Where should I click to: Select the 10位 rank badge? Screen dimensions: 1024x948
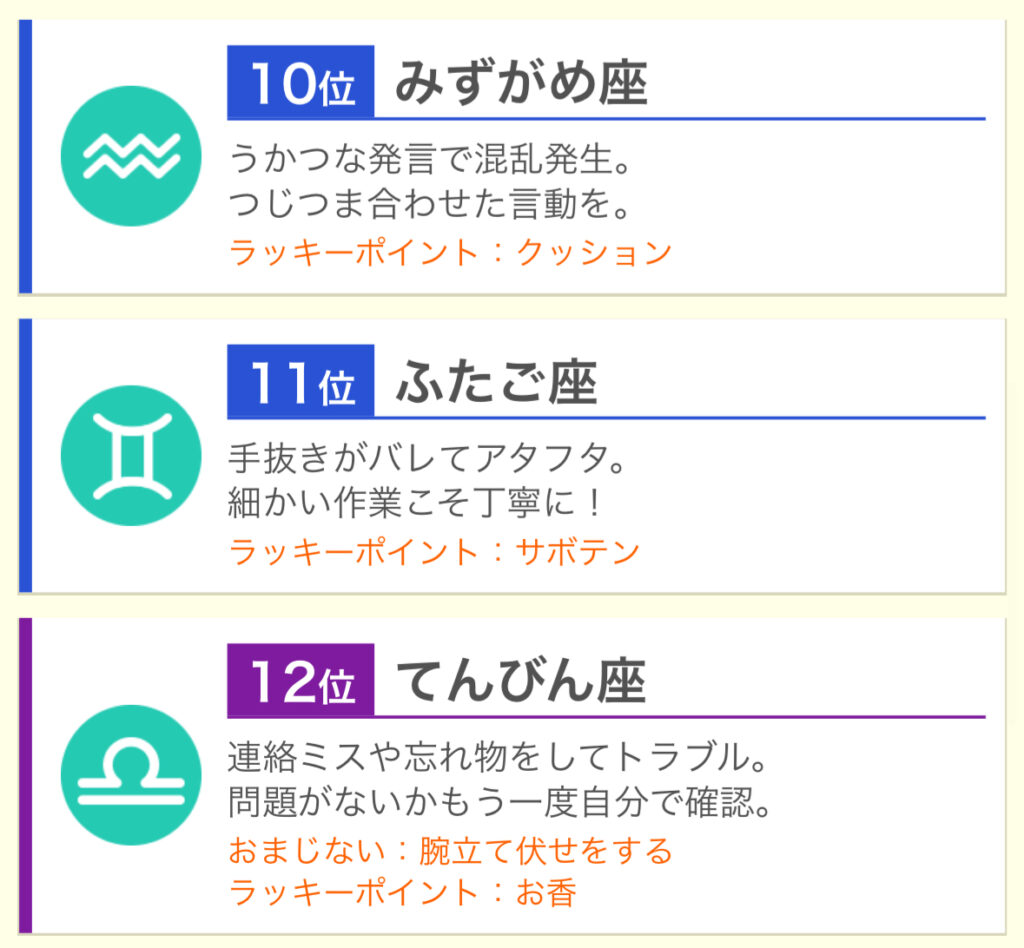tap(300, 82)
